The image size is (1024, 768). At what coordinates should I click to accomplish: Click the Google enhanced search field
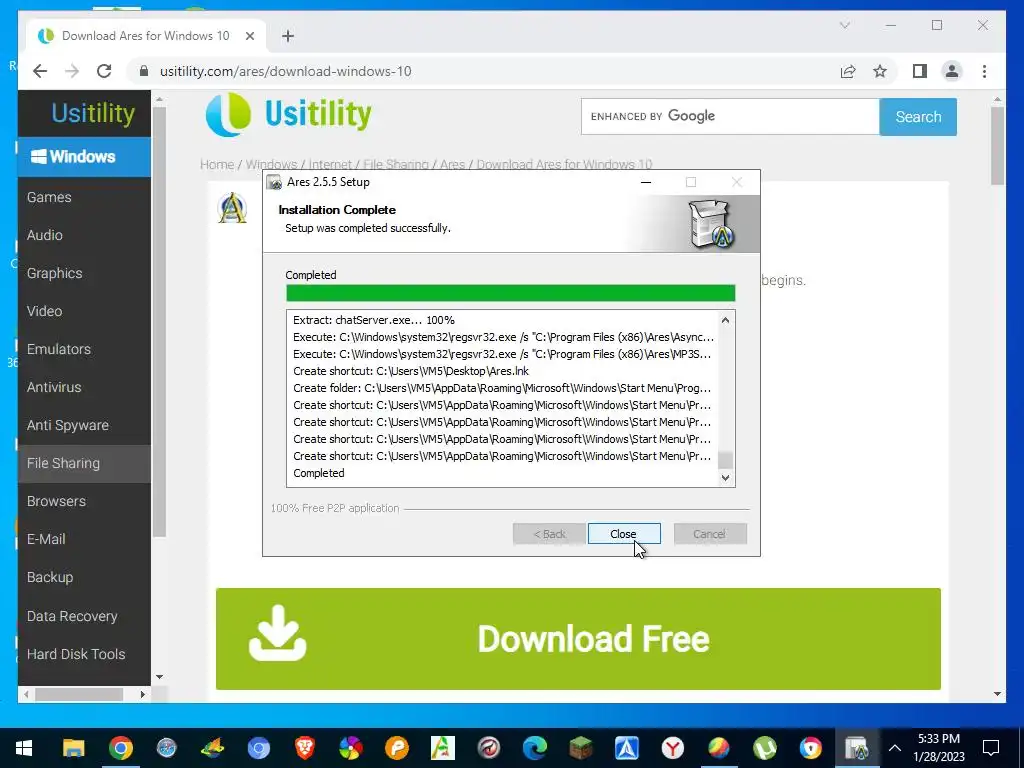730,116
